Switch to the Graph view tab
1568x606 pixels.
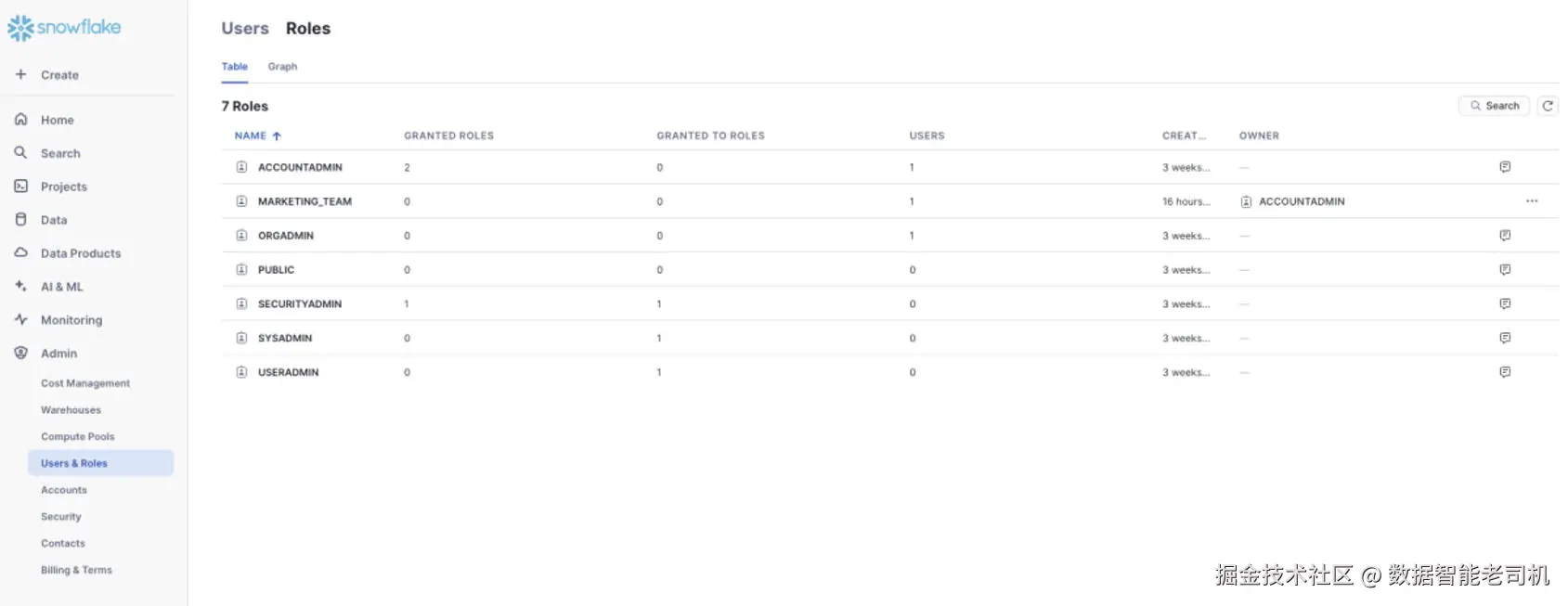click(x=282, y=67)
